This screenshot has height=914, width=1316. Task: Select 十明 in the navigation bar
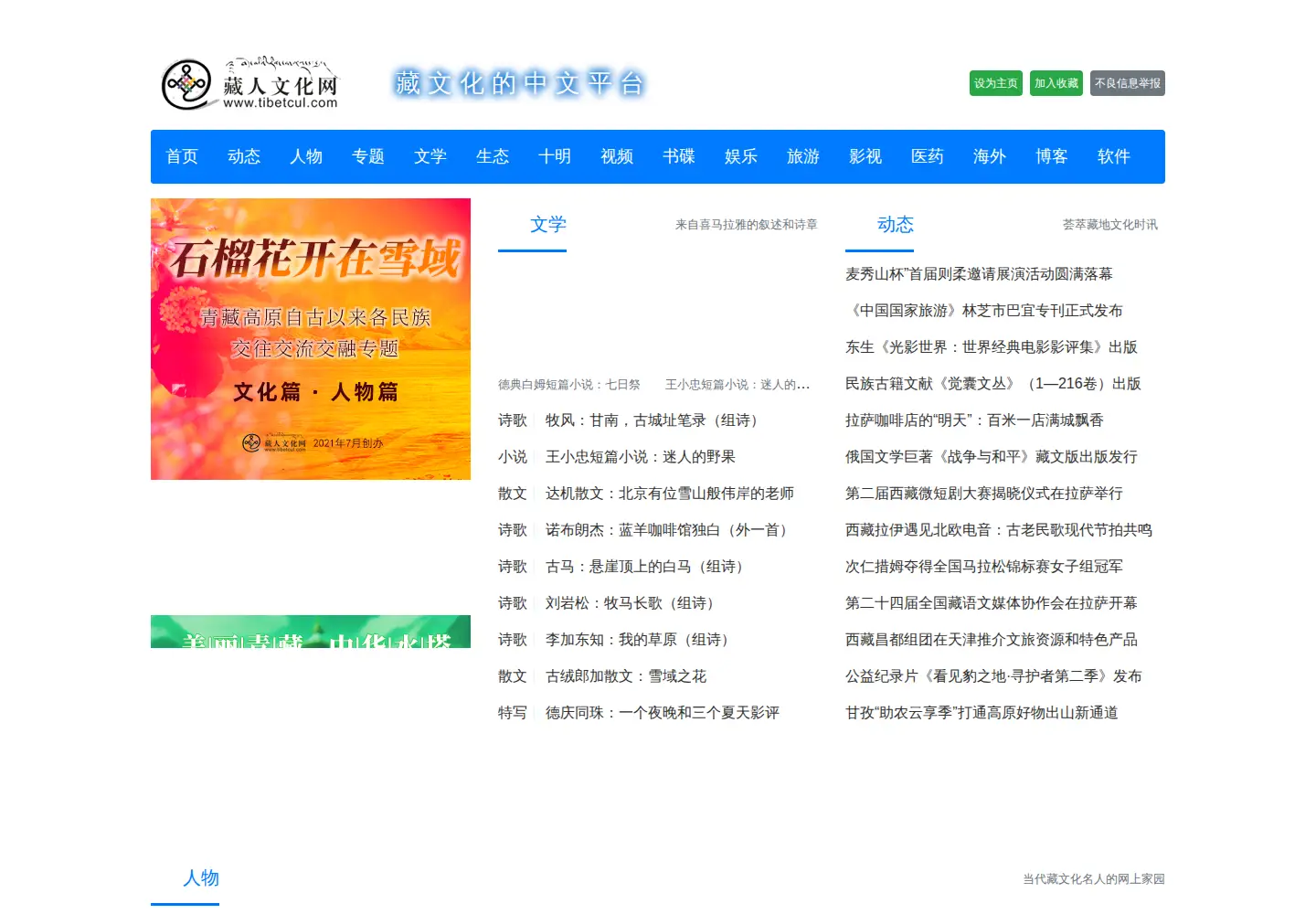(x=555, y=156)
